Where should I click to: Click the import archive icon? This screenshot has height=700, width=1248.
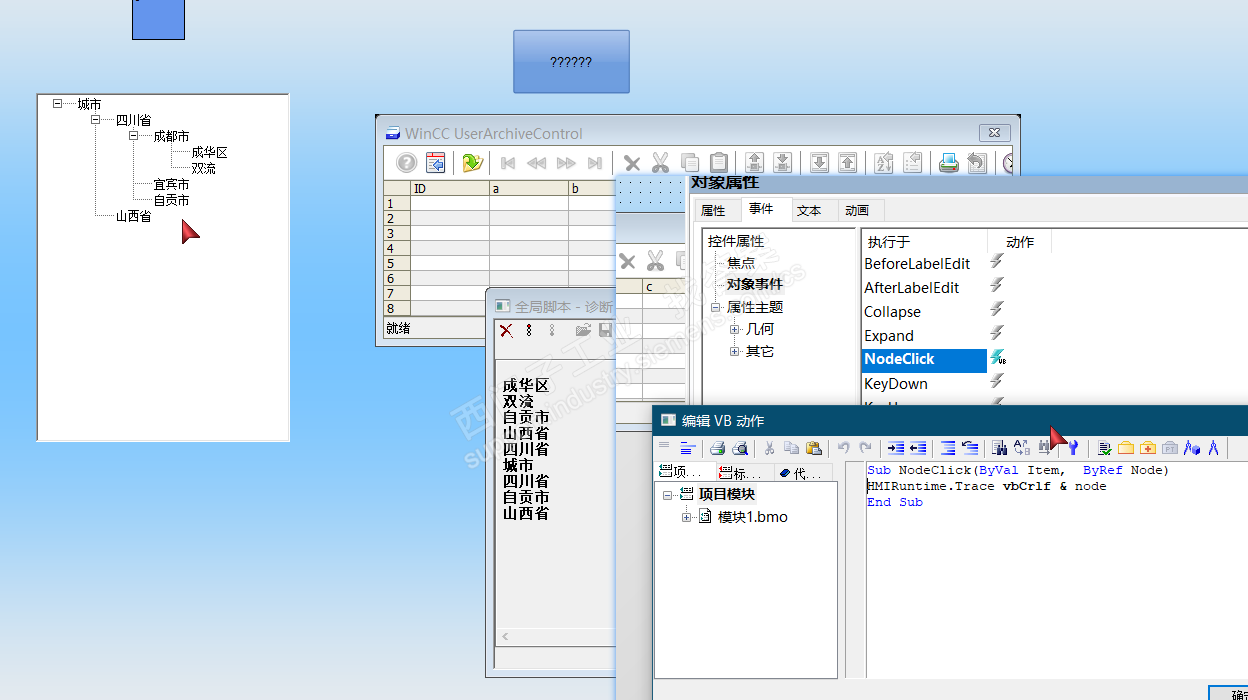pos(819,163)
